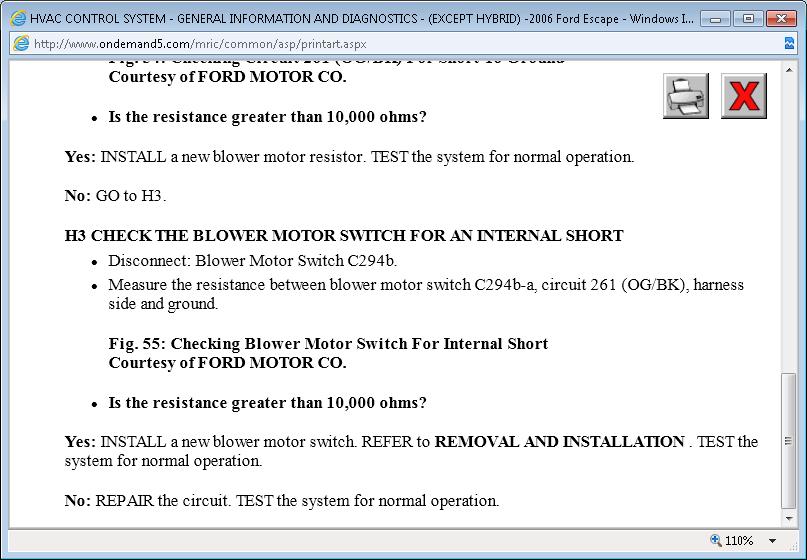Click 'INSTALL a new blower motor resistor' line
Viewport: 807px width, 560px height.
coord(349,156)
